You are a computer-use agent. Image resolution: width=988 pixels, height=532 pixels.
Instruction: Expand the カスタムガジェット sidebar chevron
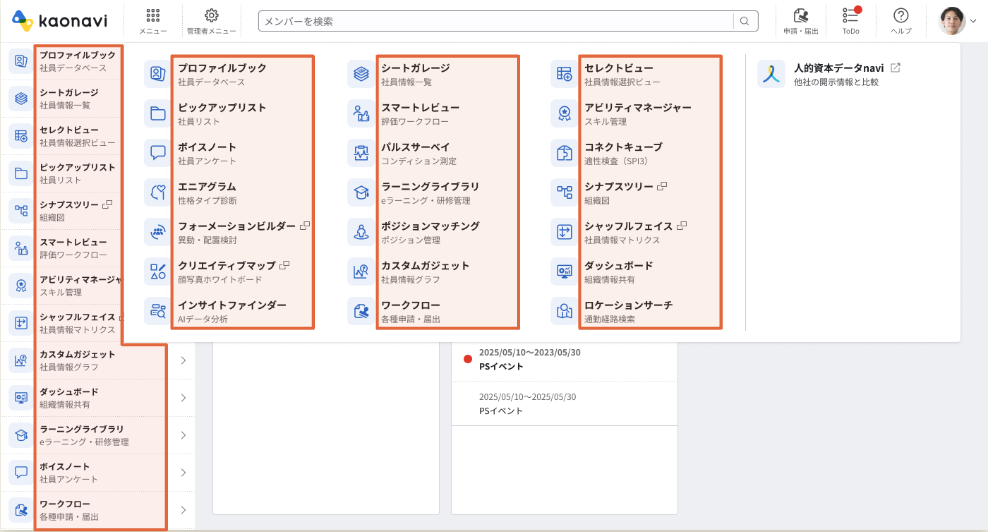click(x=183, y=361)
